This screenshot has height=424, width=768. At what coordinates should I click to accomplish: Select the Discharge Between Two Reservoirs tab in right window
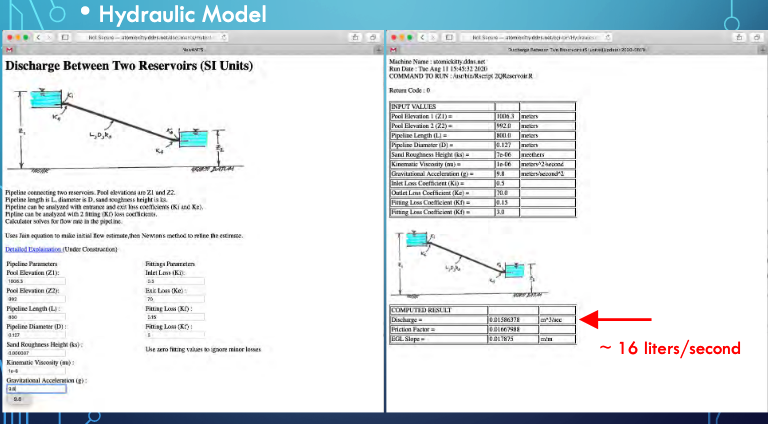pos(576,49)
